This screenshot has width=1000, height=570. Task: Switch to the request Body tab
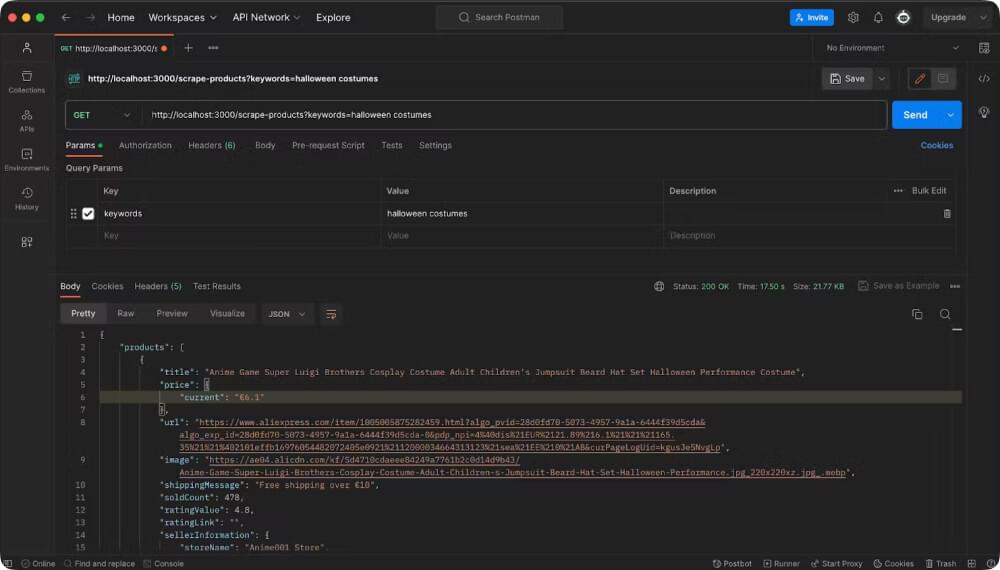point(265,145)
